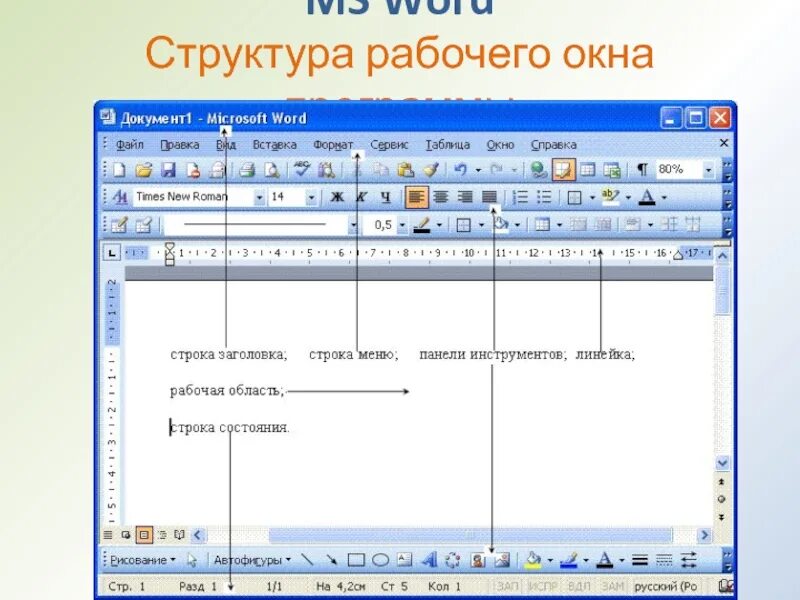Click the New Document icon

click(x=119, y=170)
